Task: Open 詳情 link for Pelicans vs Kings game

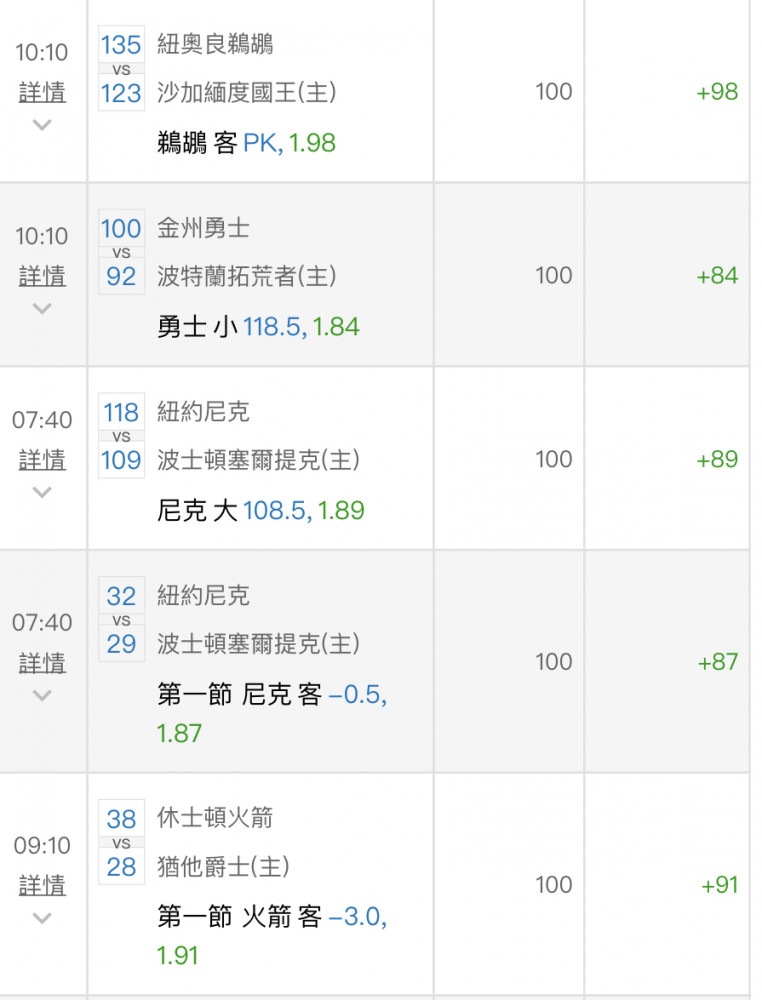Action: (42, 92)
